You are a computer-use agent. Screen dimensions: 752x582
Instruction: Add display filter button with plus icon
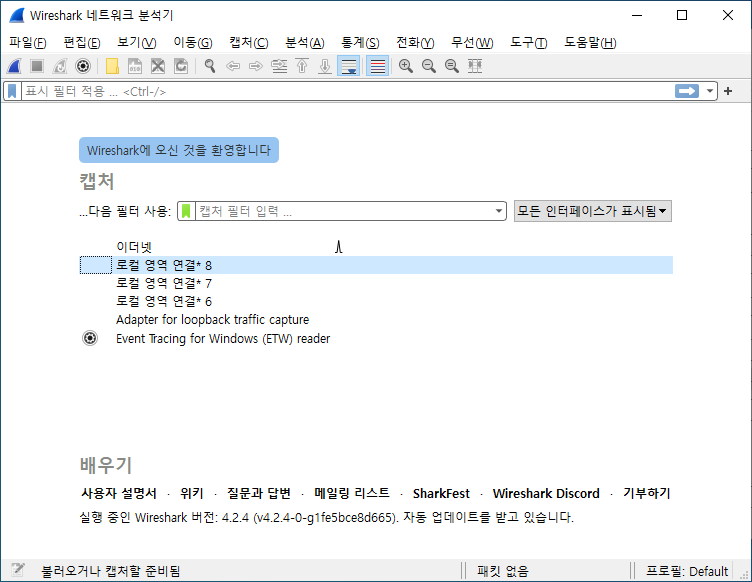point(728,91)
